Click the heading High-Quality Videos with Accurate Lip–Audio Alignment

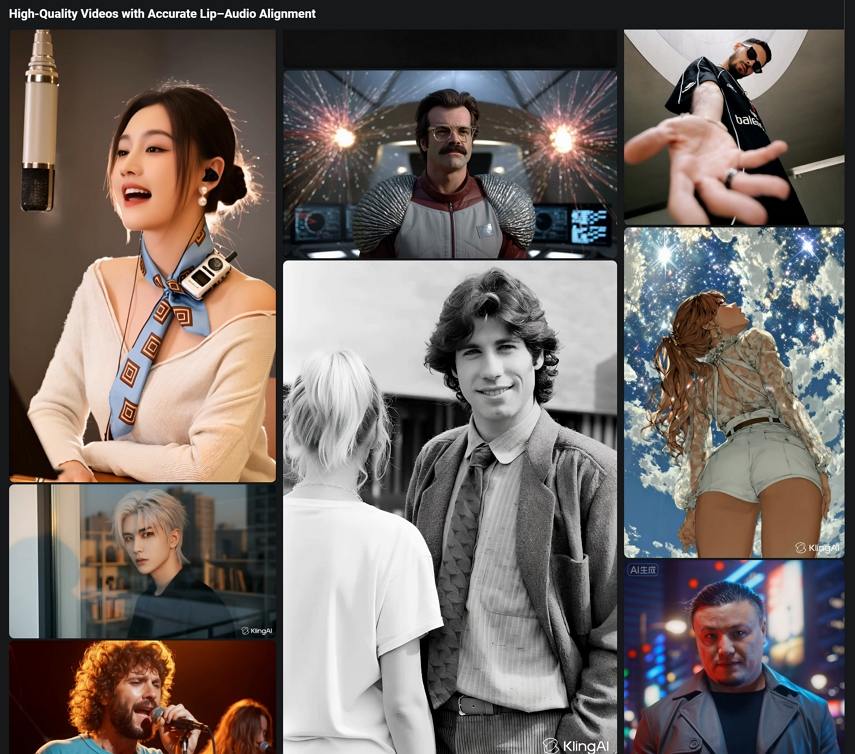162,14
